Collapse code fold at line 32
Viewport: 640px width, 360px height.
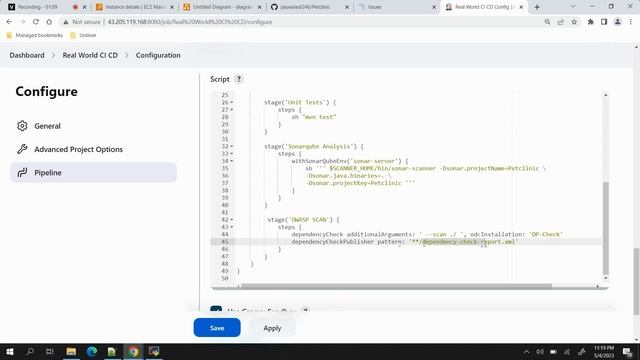(x=232, y=147)
